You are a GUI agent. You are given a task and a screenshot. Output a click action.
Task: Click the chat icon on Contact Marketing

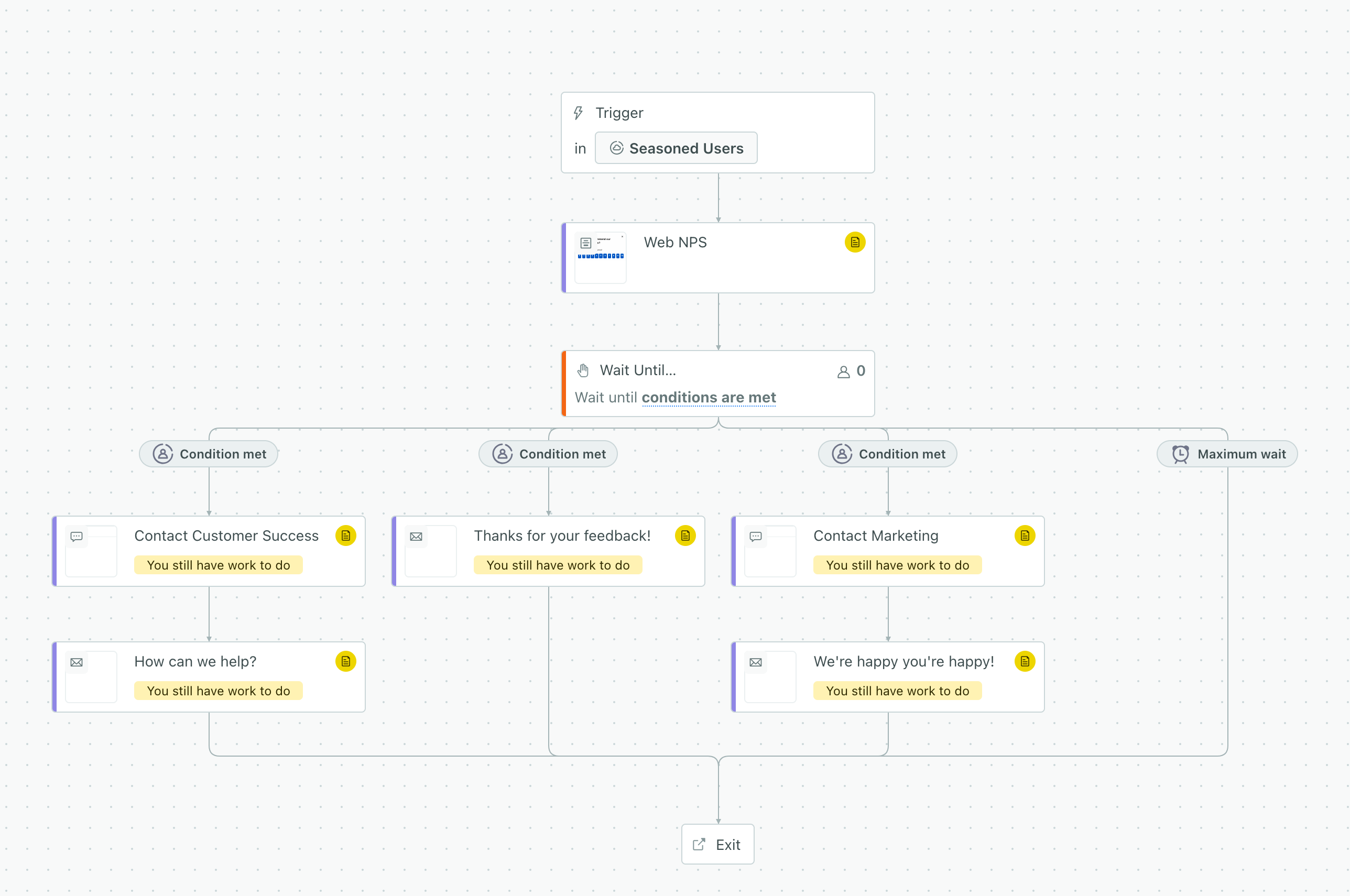coord(756,536)
